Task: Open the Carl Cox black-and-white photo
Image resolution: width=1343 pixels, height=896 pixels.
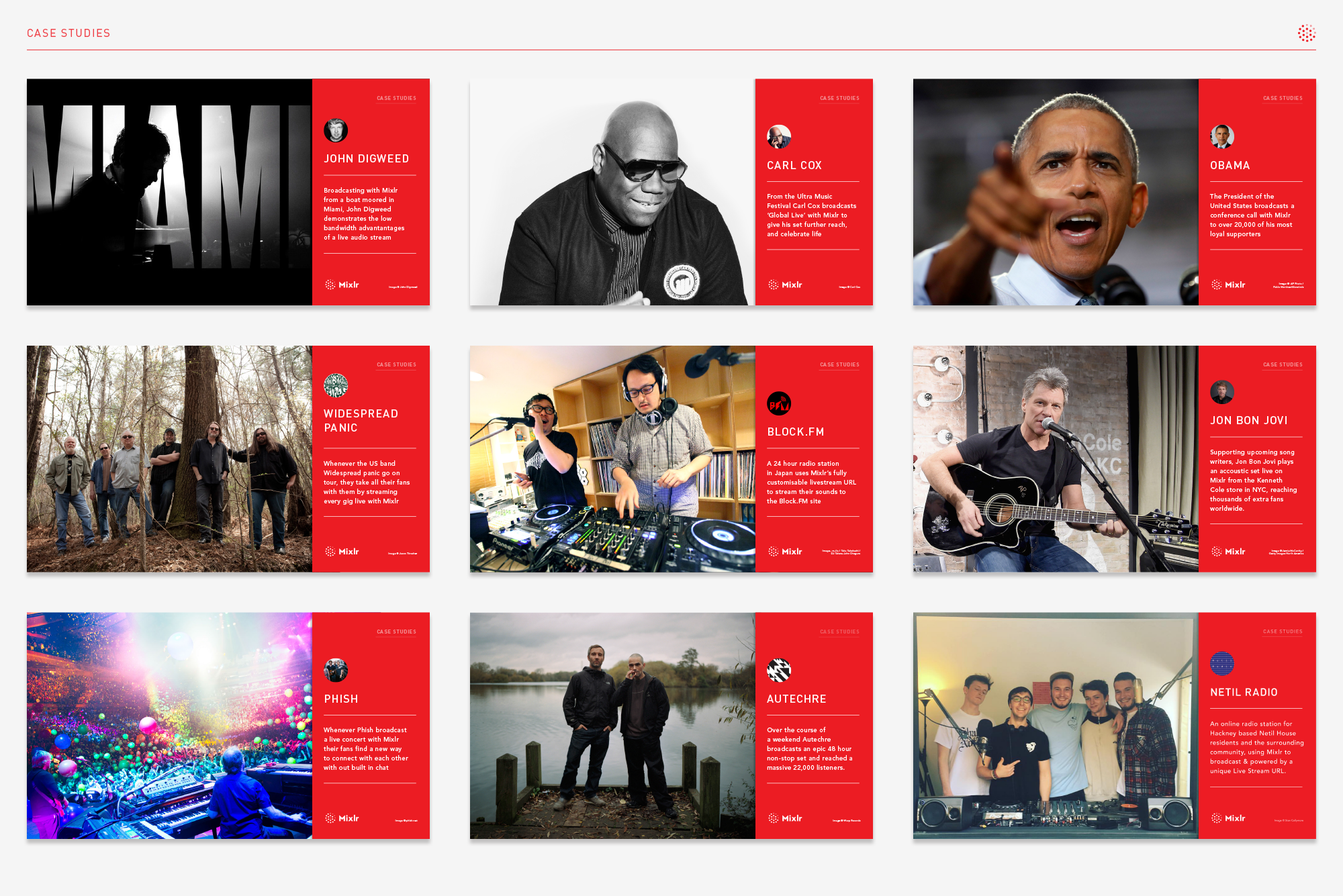Action: 612,192
